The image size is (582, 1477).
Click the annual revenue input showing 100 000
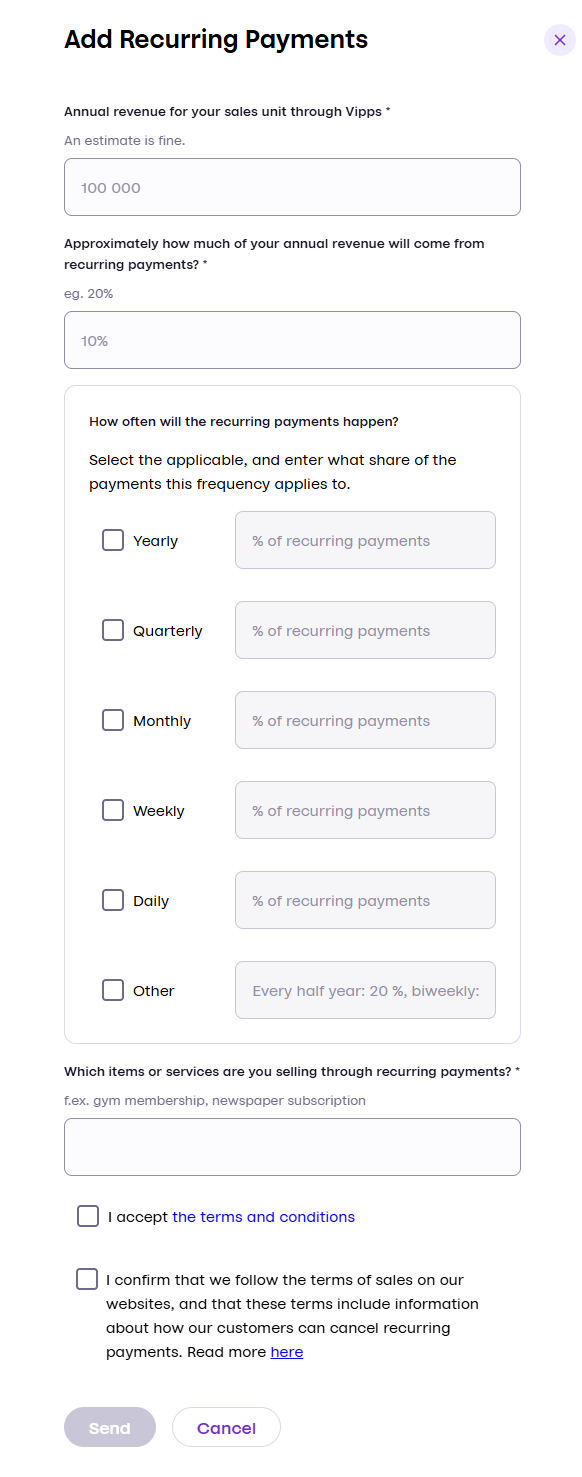click(x=292, y=186)
